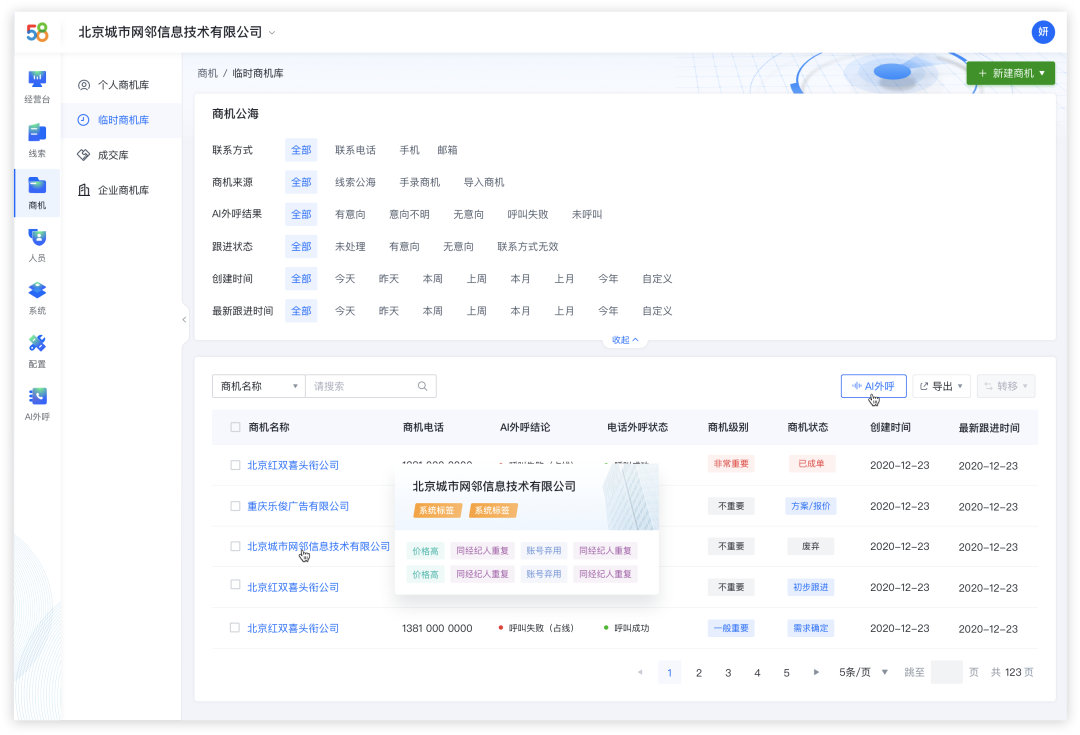Open the 人员 sidebar icon
The width and height of the screenshot is (1080, 735).
[37, 245]
